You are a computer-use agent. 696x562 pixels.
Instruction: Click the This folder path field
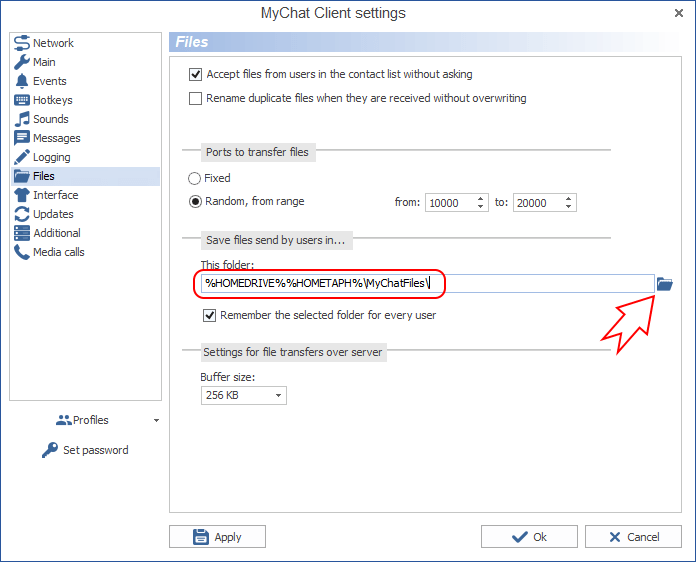[x=427, y=283]
